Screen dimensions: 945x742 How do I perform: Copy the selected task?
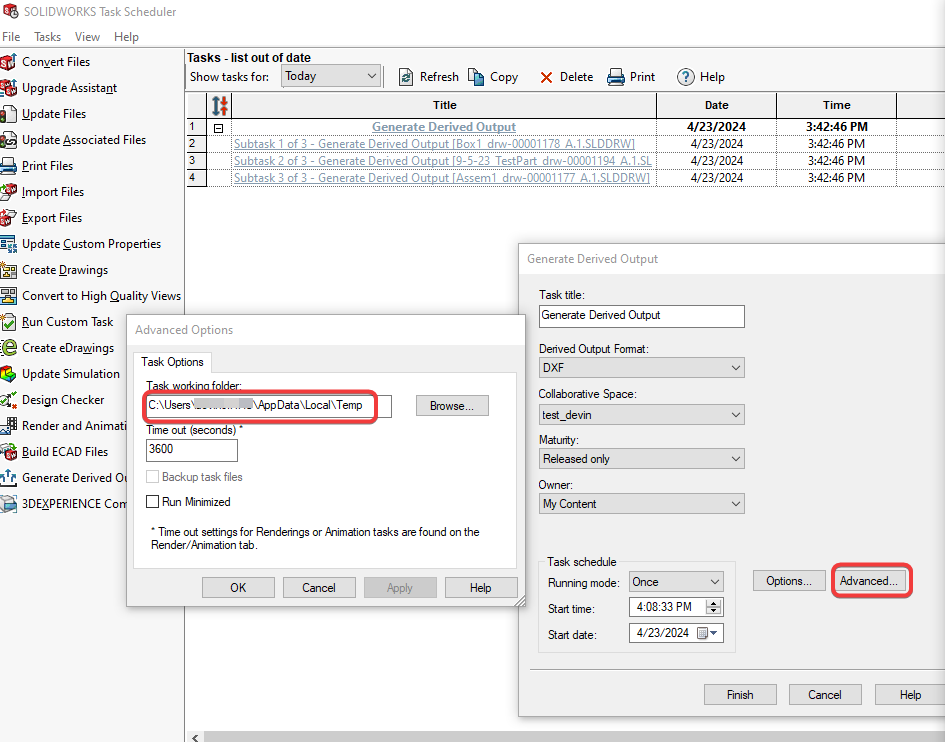(493, 76)
